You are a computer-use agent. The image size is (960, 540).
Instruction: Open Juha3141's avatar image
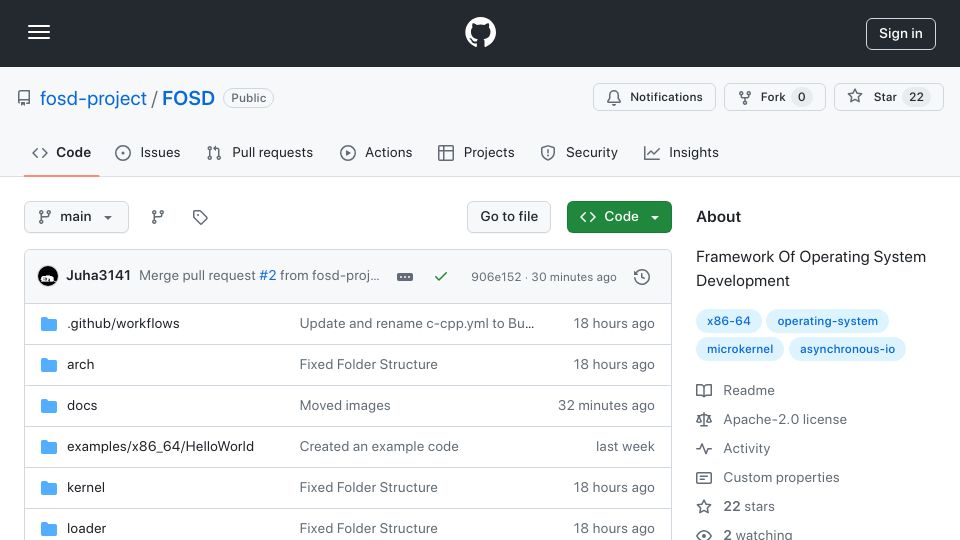[x=48, y=276]
